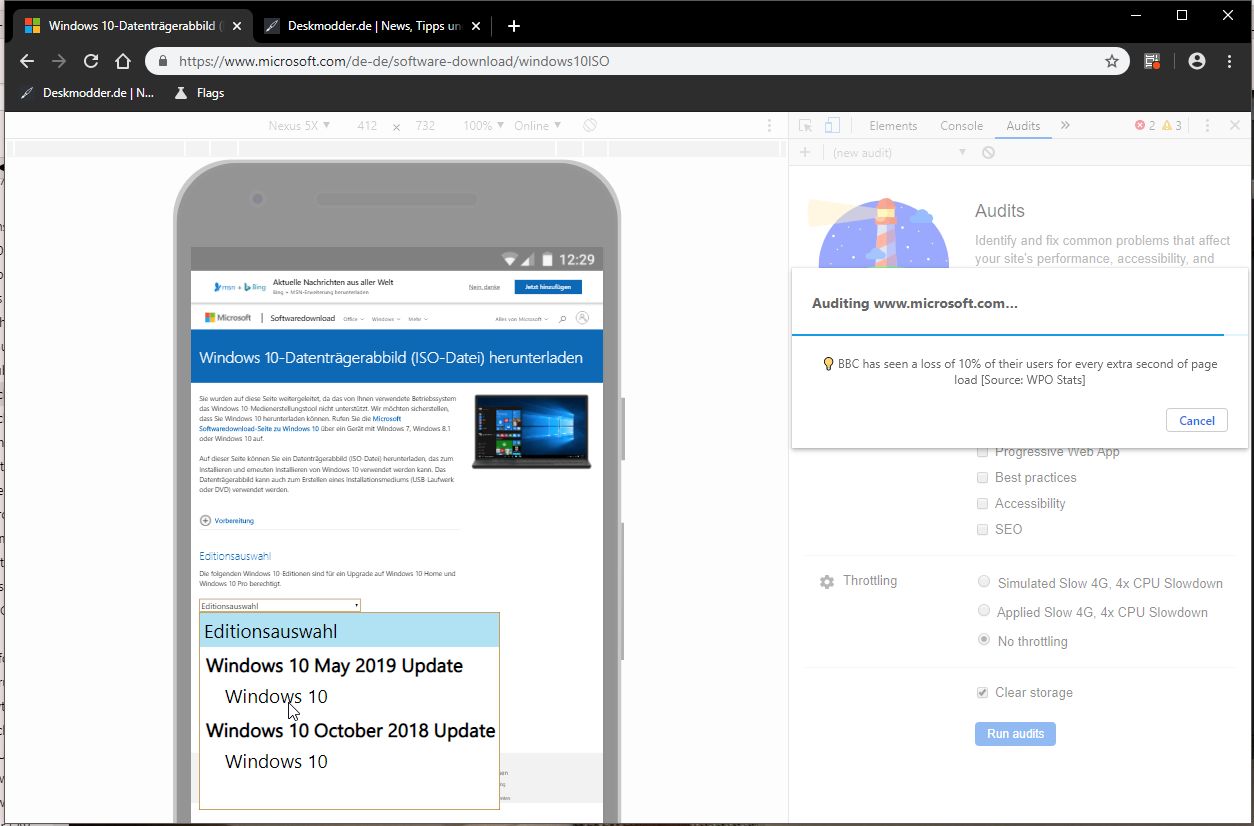Open the browser home page
The height and width of the screenshot is (826, 1254).
point(123,61)
